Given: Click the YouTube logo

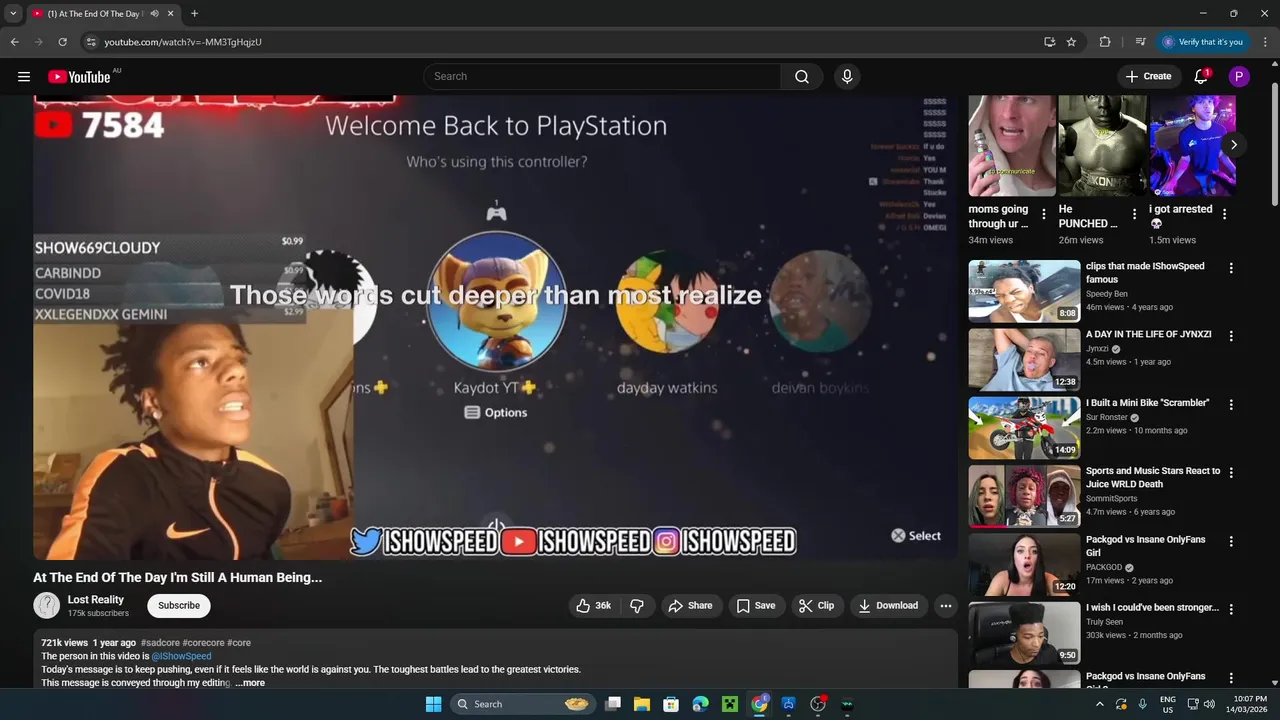Looking at the screenshot, I should point(79,77).
